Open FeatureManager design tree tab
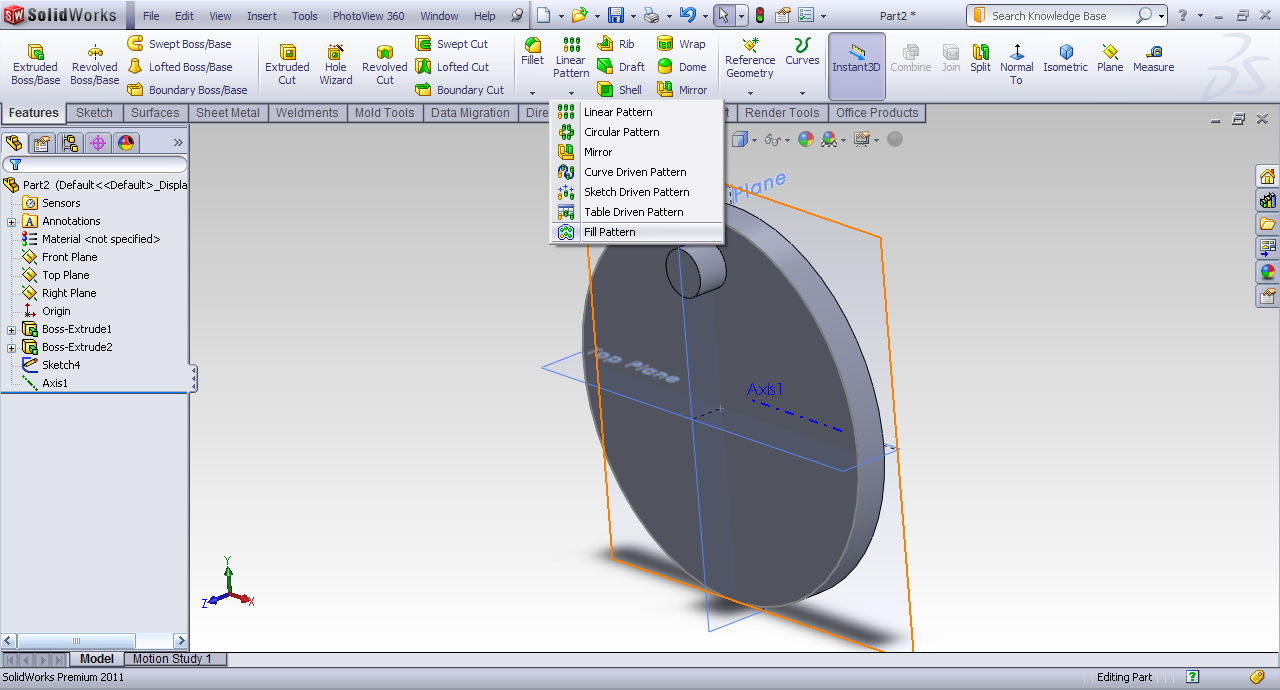 (14, 143)
